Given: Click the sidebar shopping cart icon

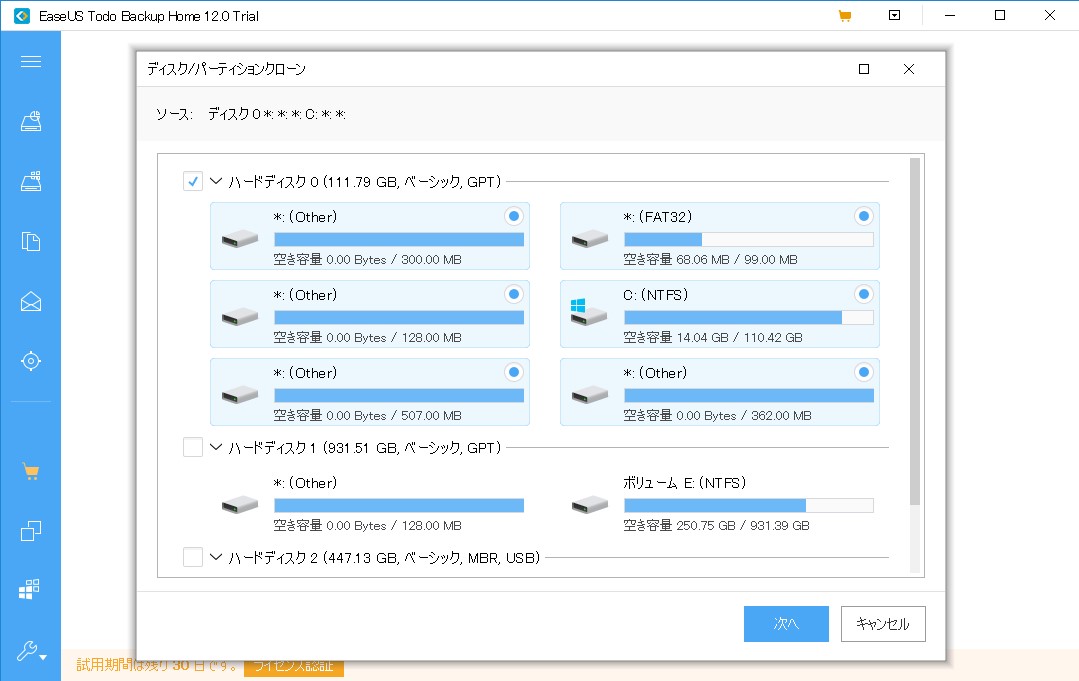Looking at the screenshot, I should [30, 471].
